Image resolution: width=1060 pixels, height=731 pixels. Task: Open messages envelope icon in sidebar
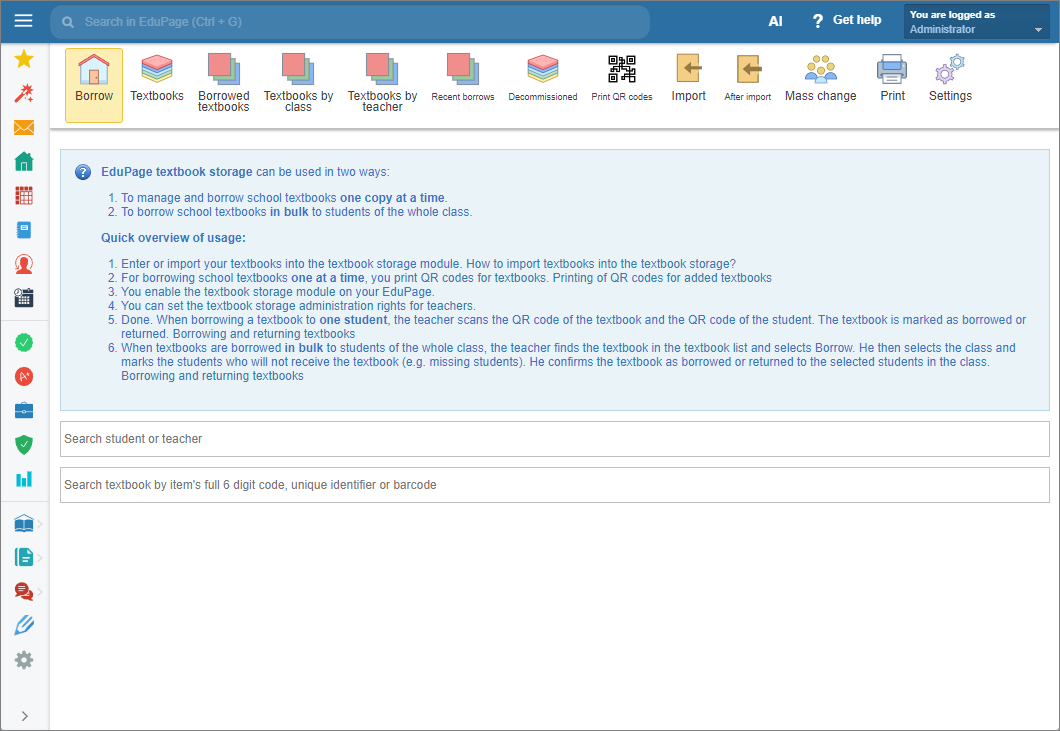click(x=24, y=127)
